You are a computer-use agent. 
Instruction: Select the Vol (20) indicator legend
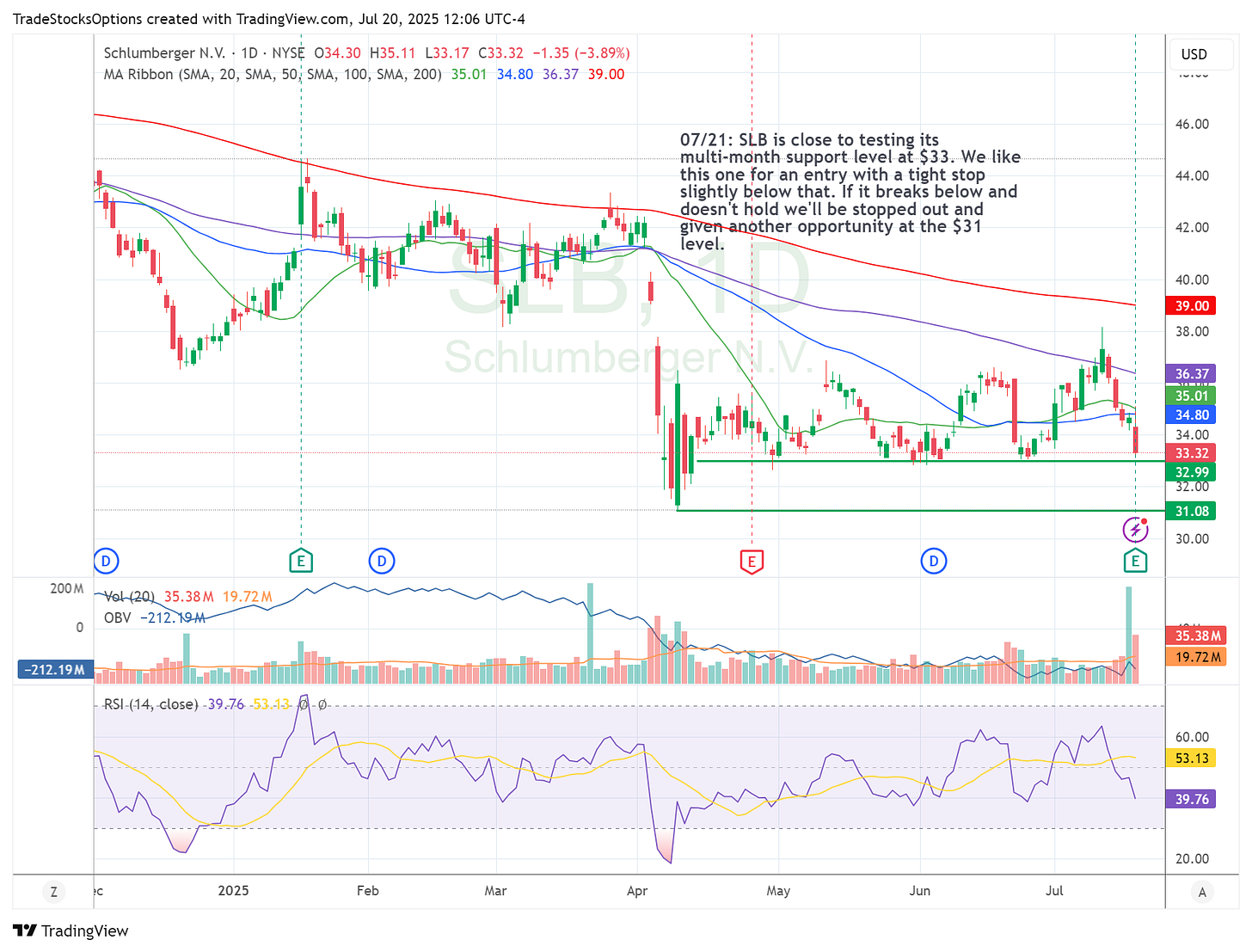pos(129,597)
